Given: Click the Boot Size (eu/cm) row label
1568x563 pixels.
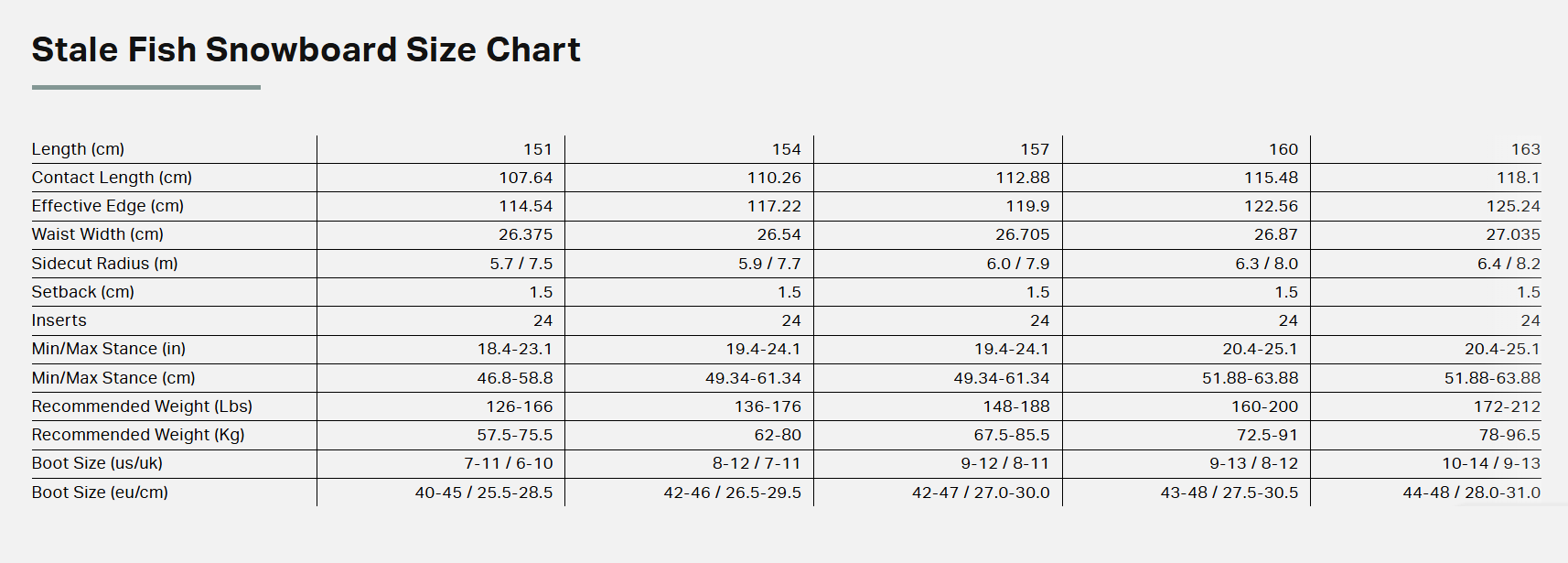Looking at the screenshot, I should (x=100, y=493).
